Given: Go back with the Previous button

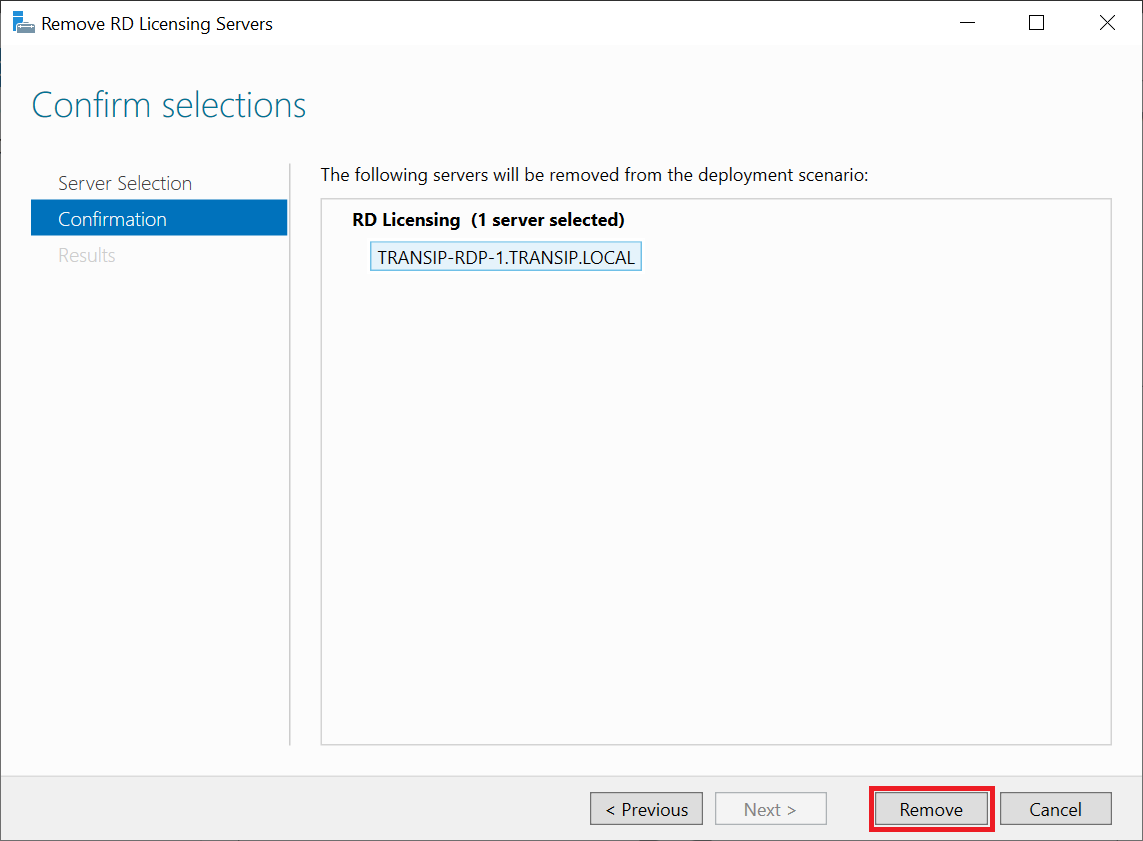Looking at the screenshot, I should [x=647, y=809].
